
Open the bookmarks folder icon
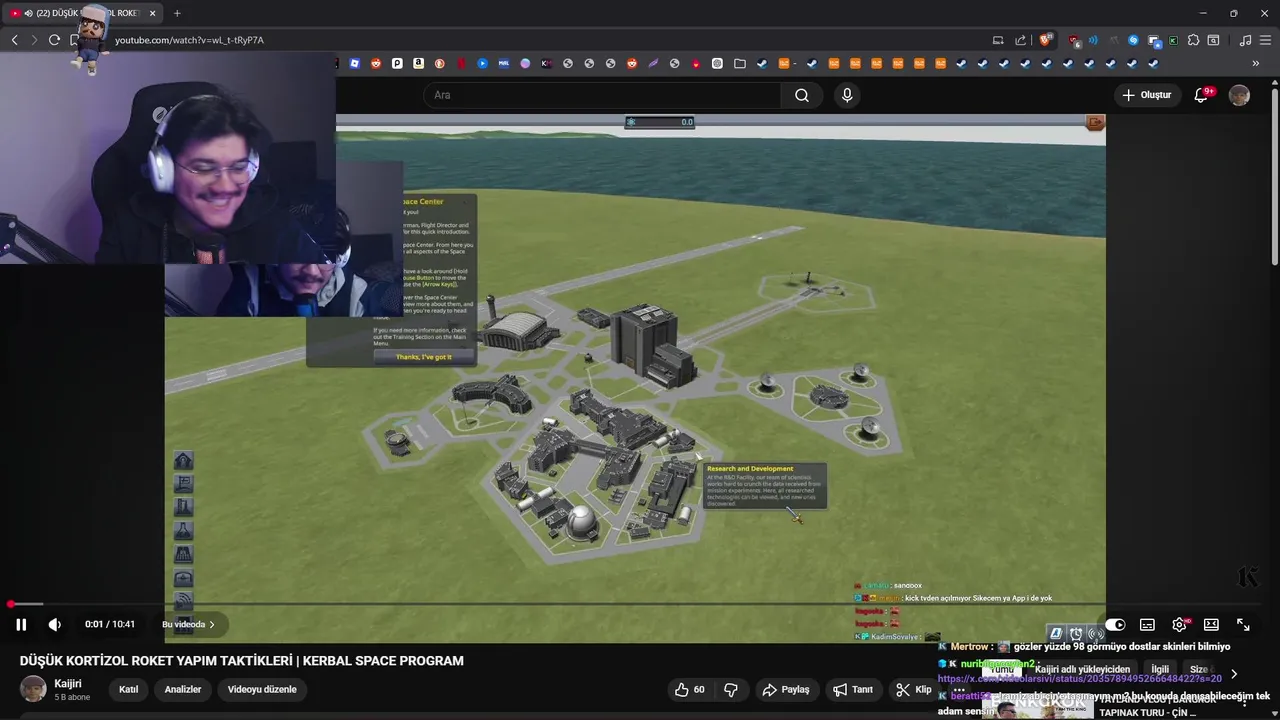[739, 63]
